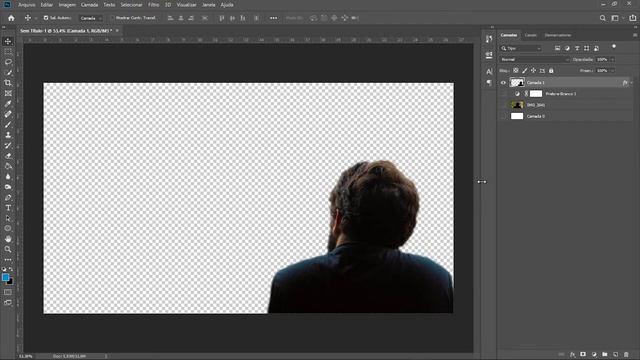Screen dimensions: 640x360
Task: Open the Filtro menu
Action: point(153,5)
